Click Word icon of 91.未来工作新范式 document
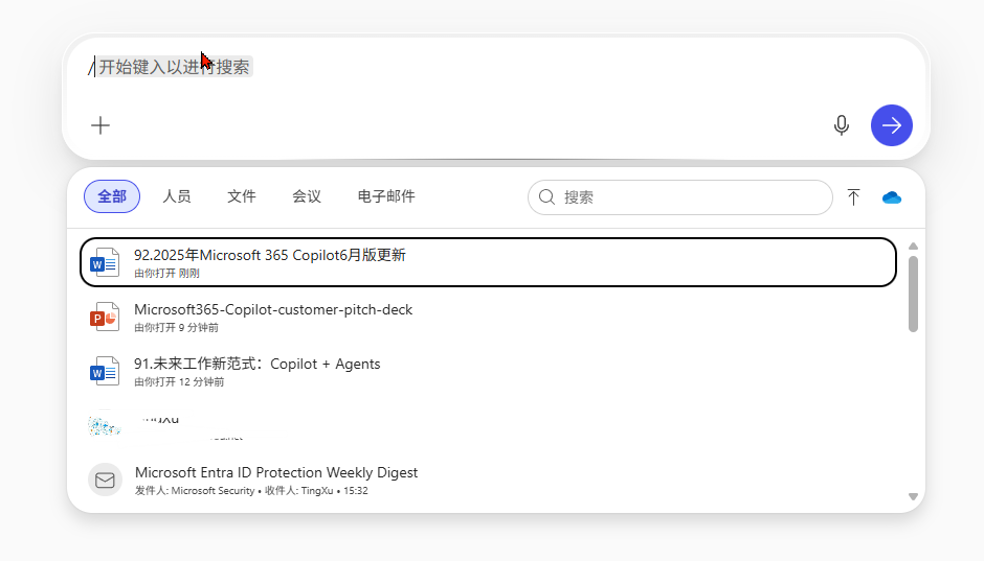 pyautogui.click(x=104, y=371)
